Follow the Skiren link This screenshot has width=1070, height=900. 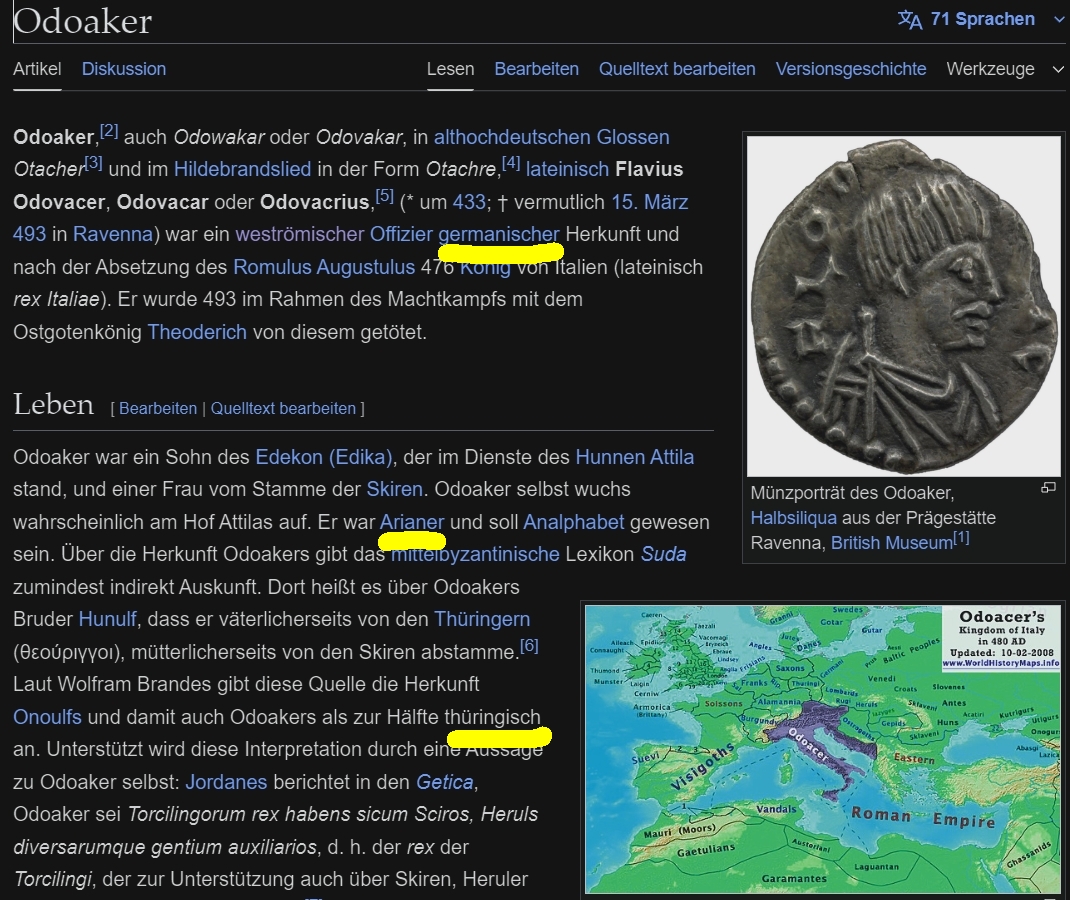394,489
